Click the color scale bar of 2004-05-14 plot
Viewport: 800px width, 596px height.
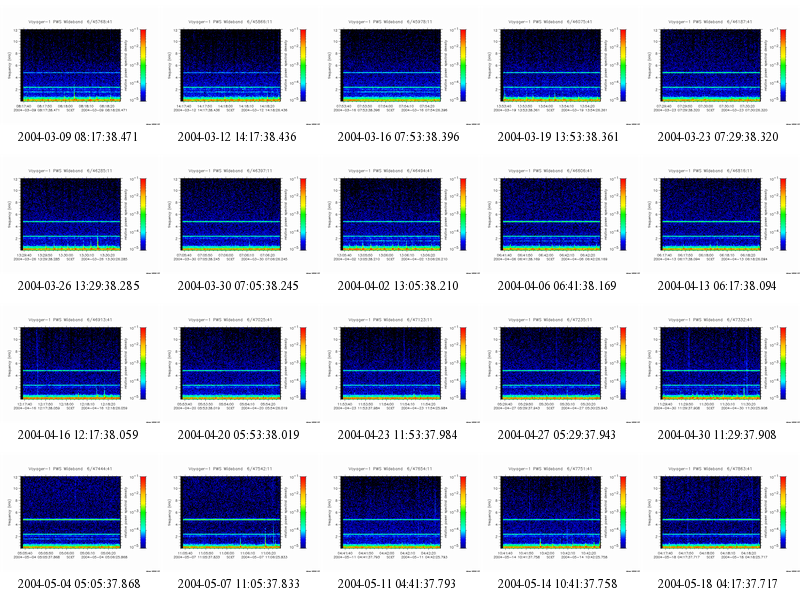pyautogui.click(x=623, y=512)
